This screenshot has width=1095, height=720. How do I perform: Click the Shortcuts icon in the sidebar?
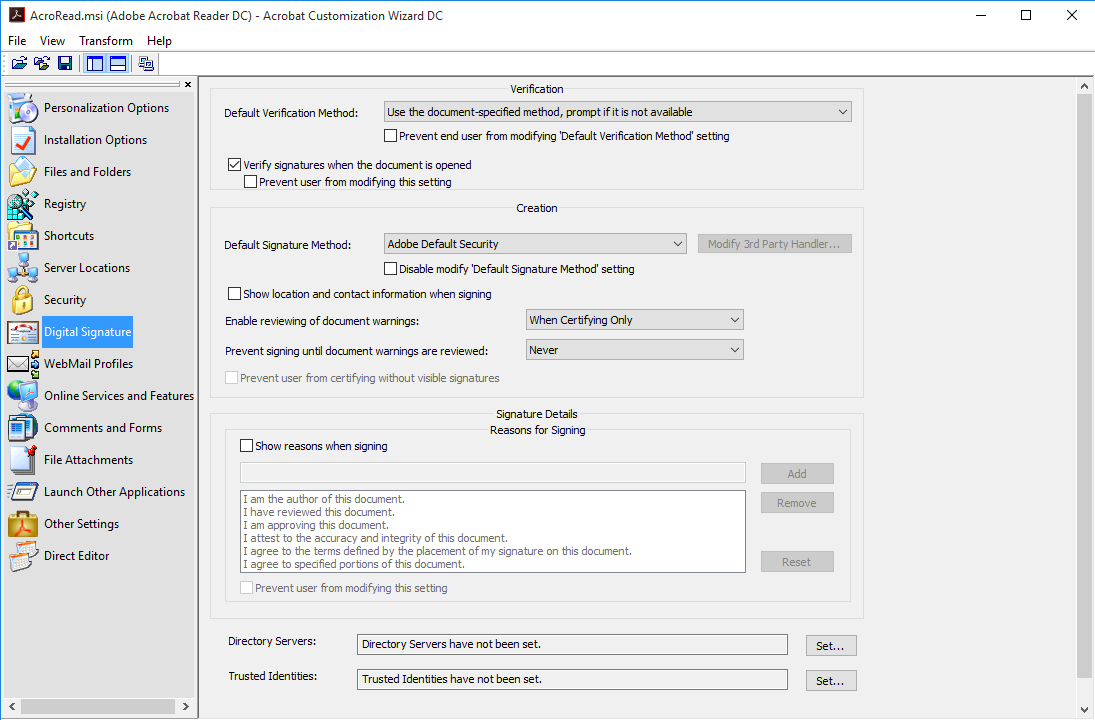(x=22, y=236)
